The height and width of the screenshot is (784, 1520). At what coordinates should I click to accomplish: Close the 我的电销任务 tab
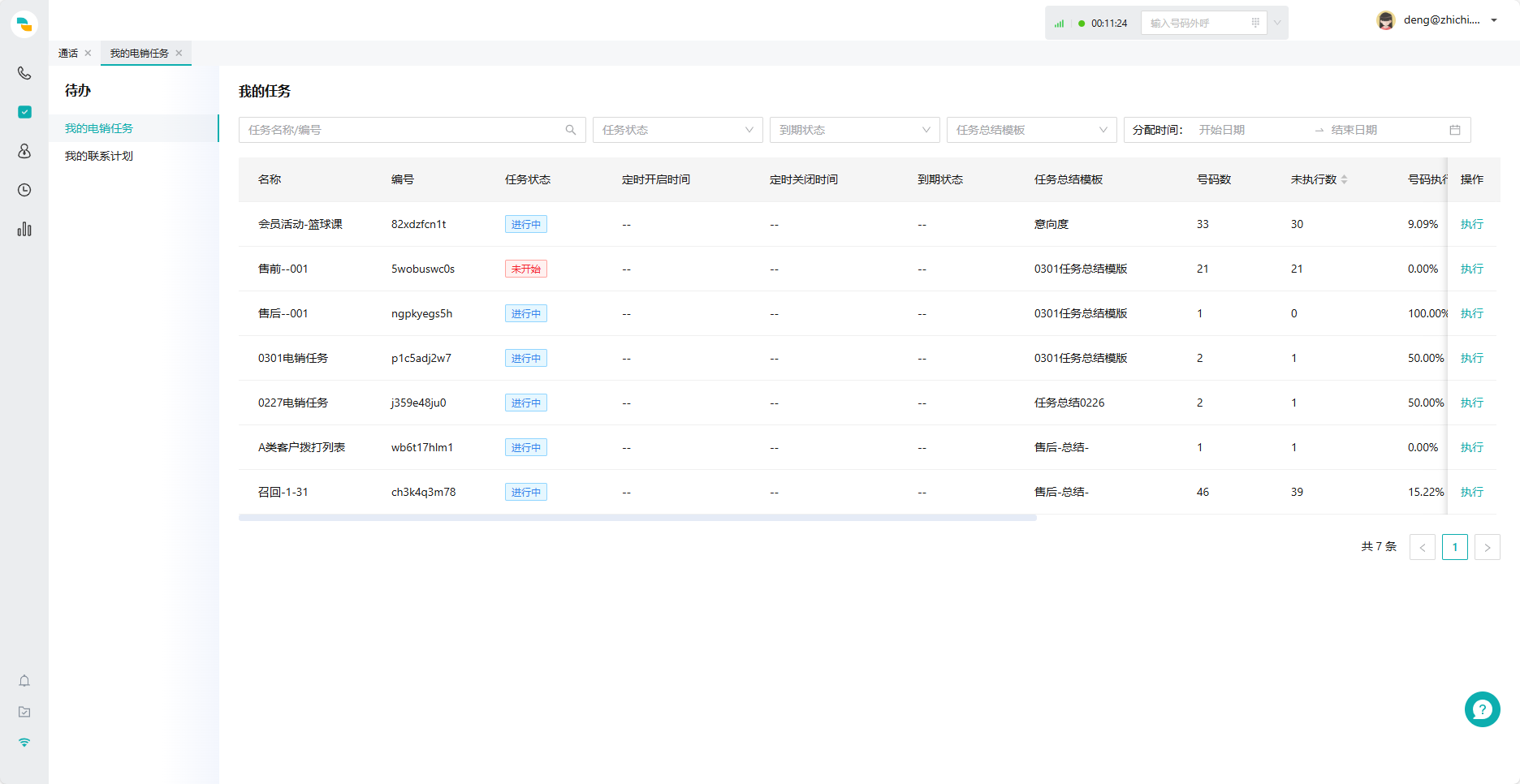coord(179,53)
